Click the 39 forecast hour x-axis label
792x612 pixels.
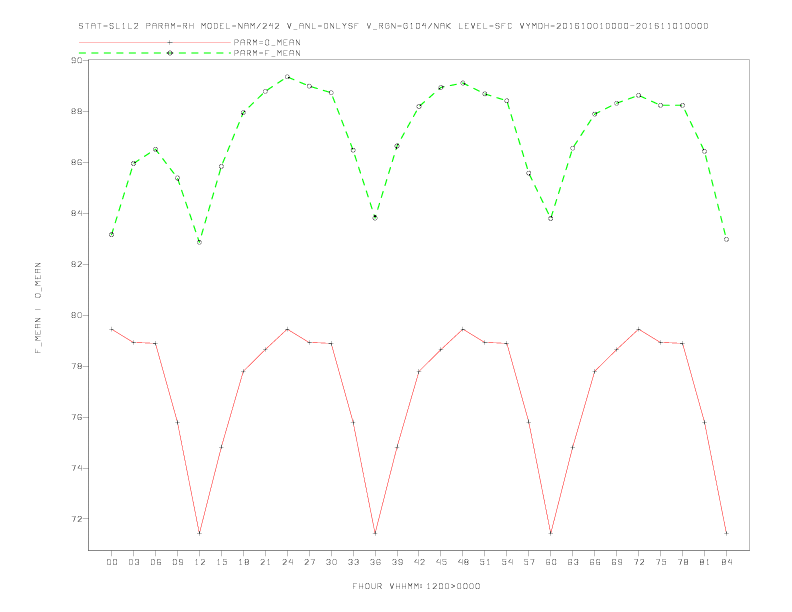[x=397, y=562]
